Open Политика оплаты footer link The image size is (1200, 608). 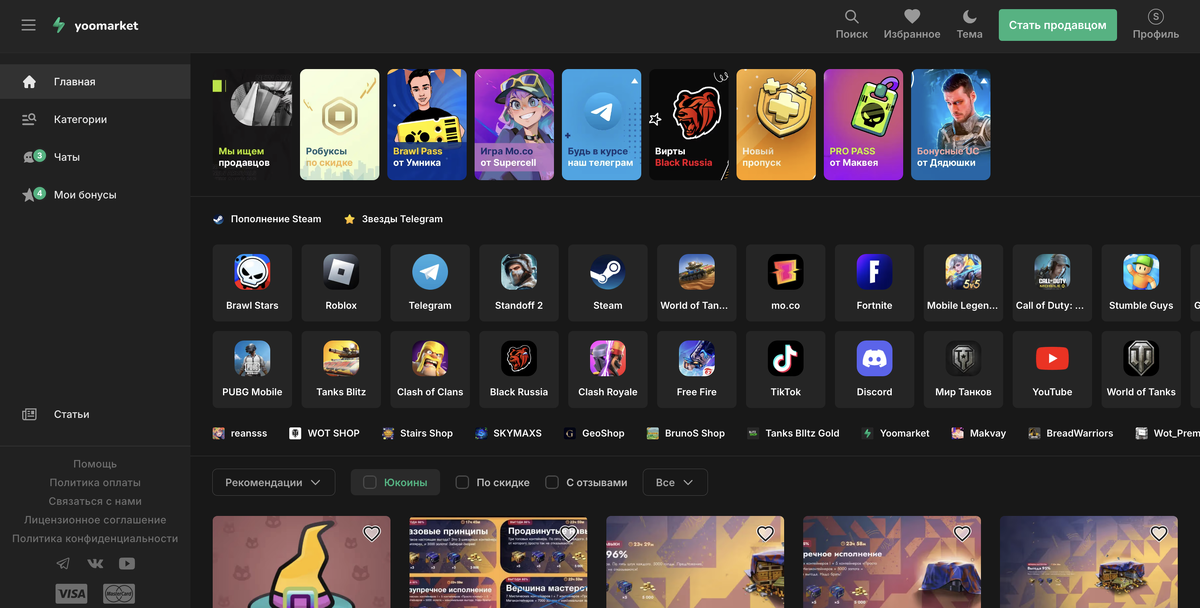(95, 482)
